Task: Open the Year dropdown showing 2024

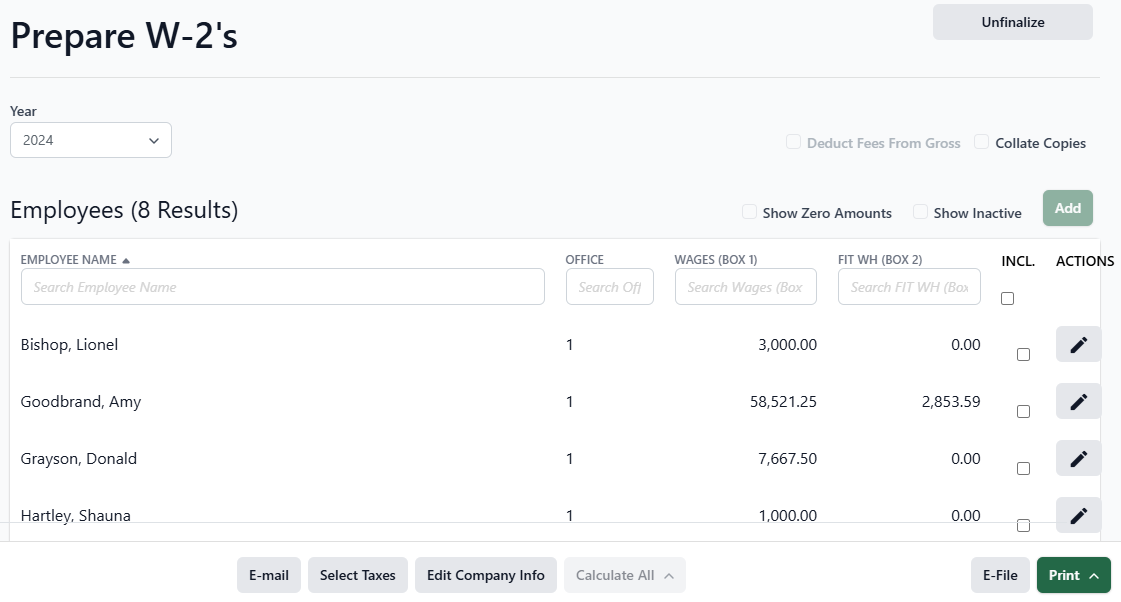Action: coord(91,141)
